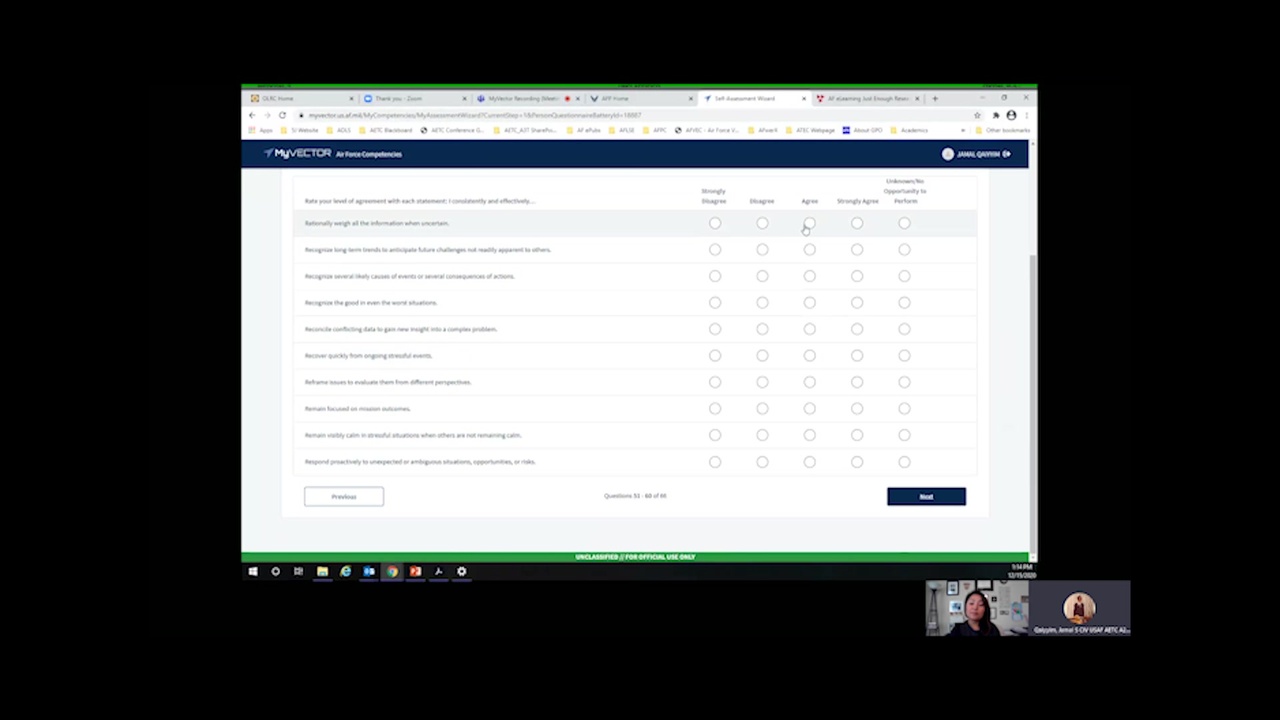The width and height of the screenshot is (1280, 720).
Task: Open the Chrome extensions puzzle icon
Action: pyautogui.click(x=995, y=115)
